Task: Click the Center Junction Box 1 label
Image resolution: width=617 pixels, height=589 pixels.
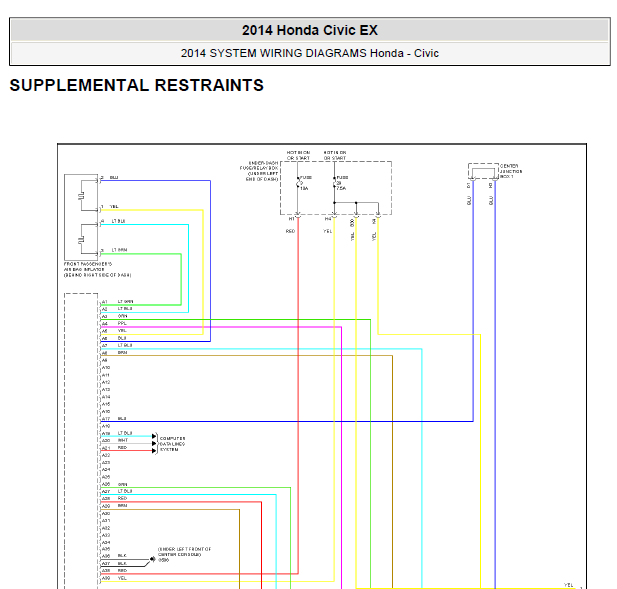Action: click(x=511, y=171)
